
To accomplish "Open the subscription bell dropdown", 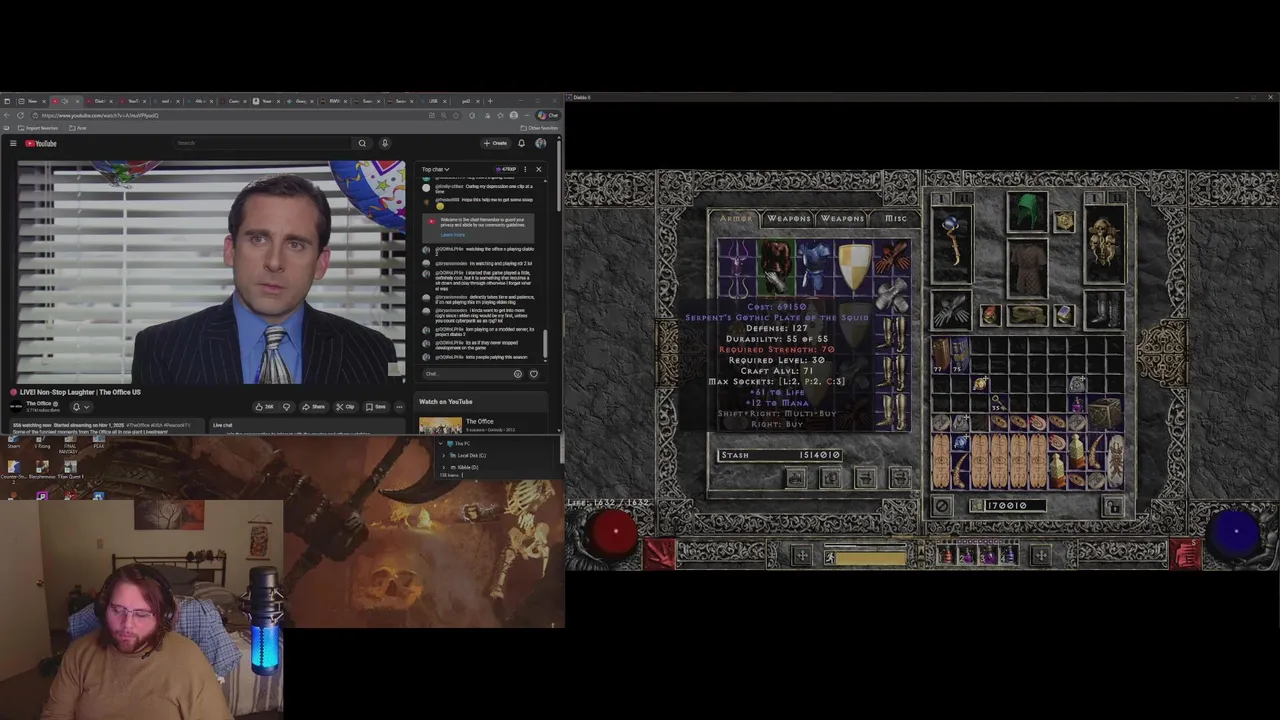I will (80, 407).
